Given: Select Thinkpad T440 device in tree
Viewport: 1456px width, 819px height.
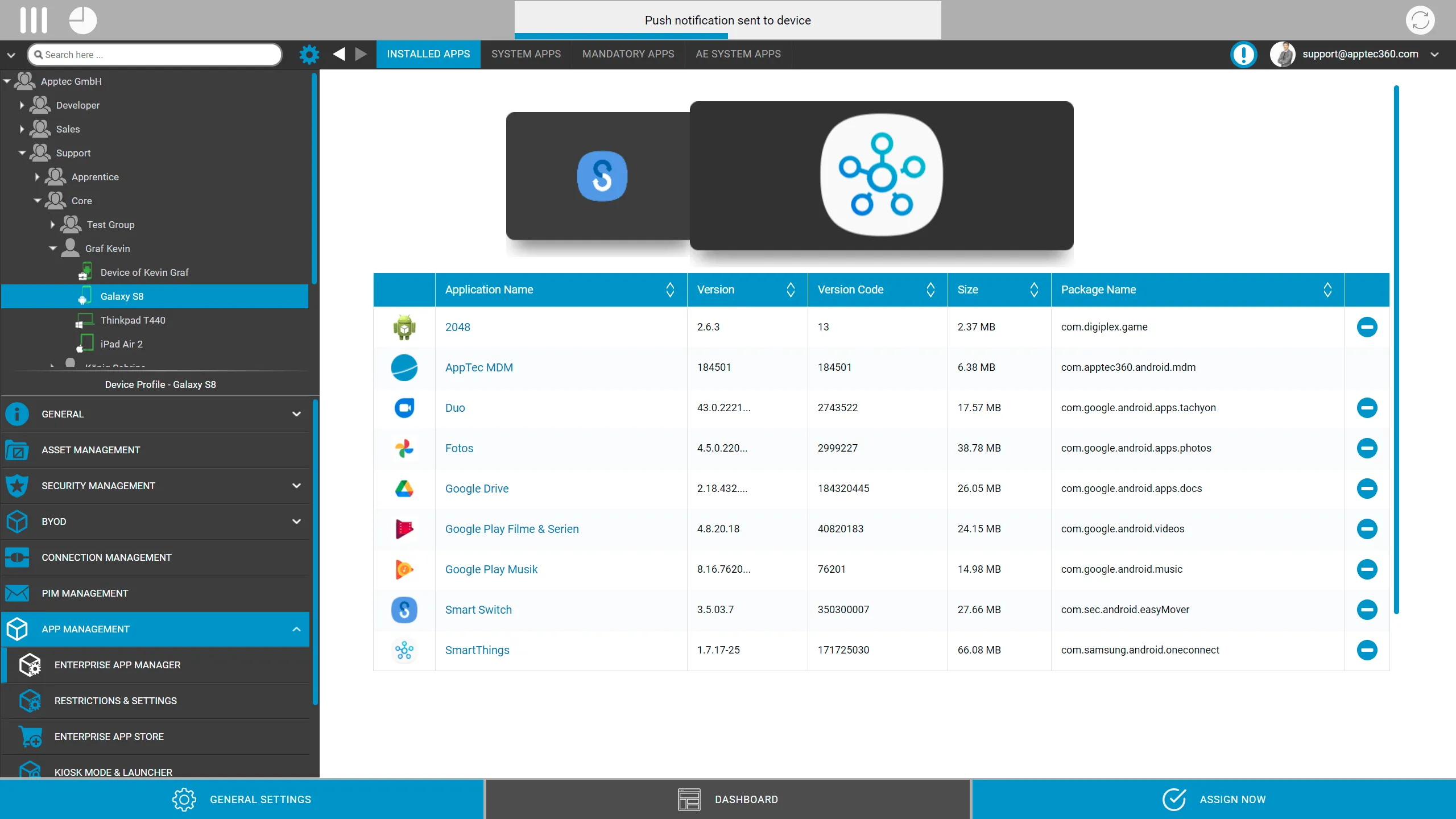Looking at the screenshot, I should pyautogui.click(x=133, y=320).
